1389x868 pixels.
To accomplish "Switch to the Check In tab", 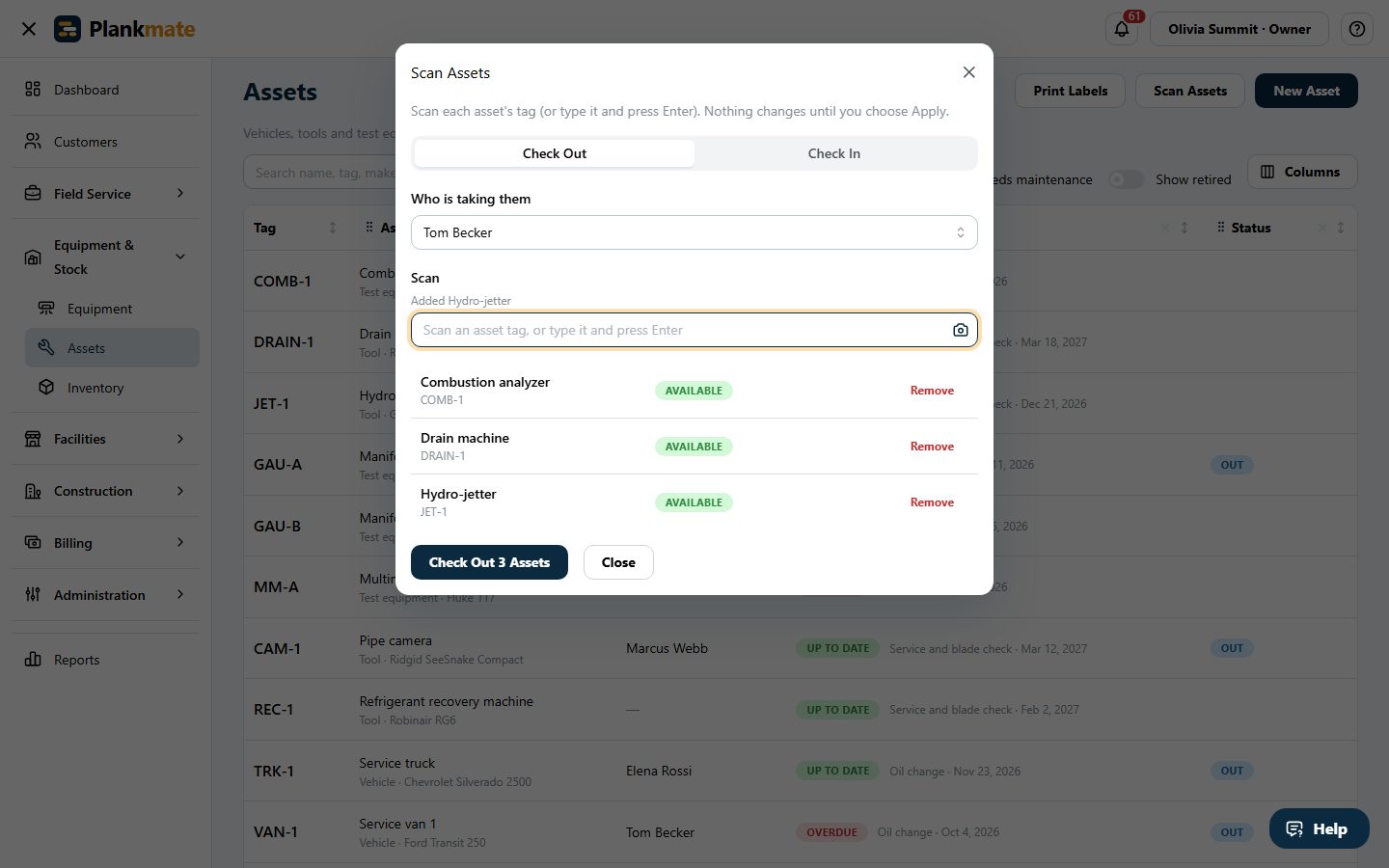I will point(834,153).
